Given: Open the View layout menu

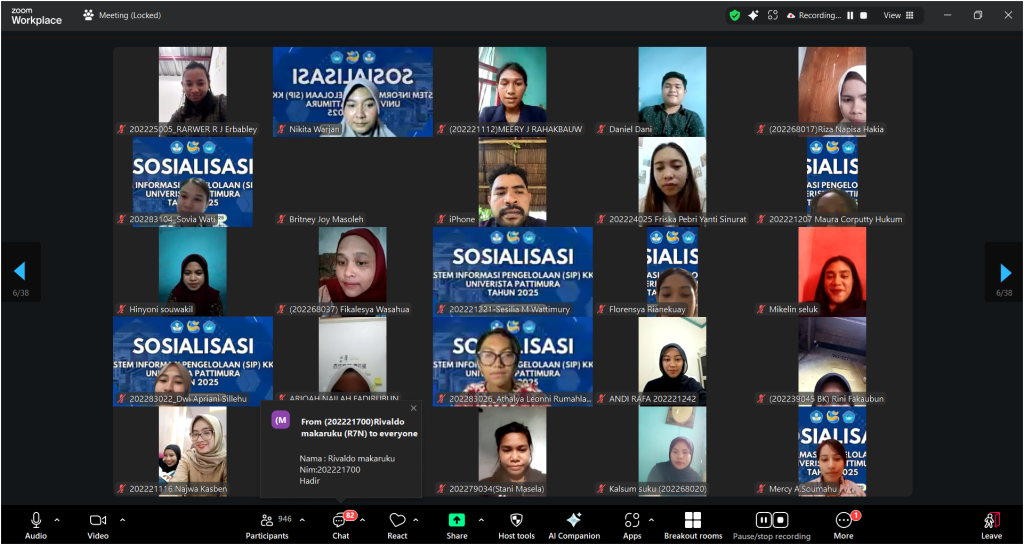Looking at the screenshot, I should click(x=896, y=15).
